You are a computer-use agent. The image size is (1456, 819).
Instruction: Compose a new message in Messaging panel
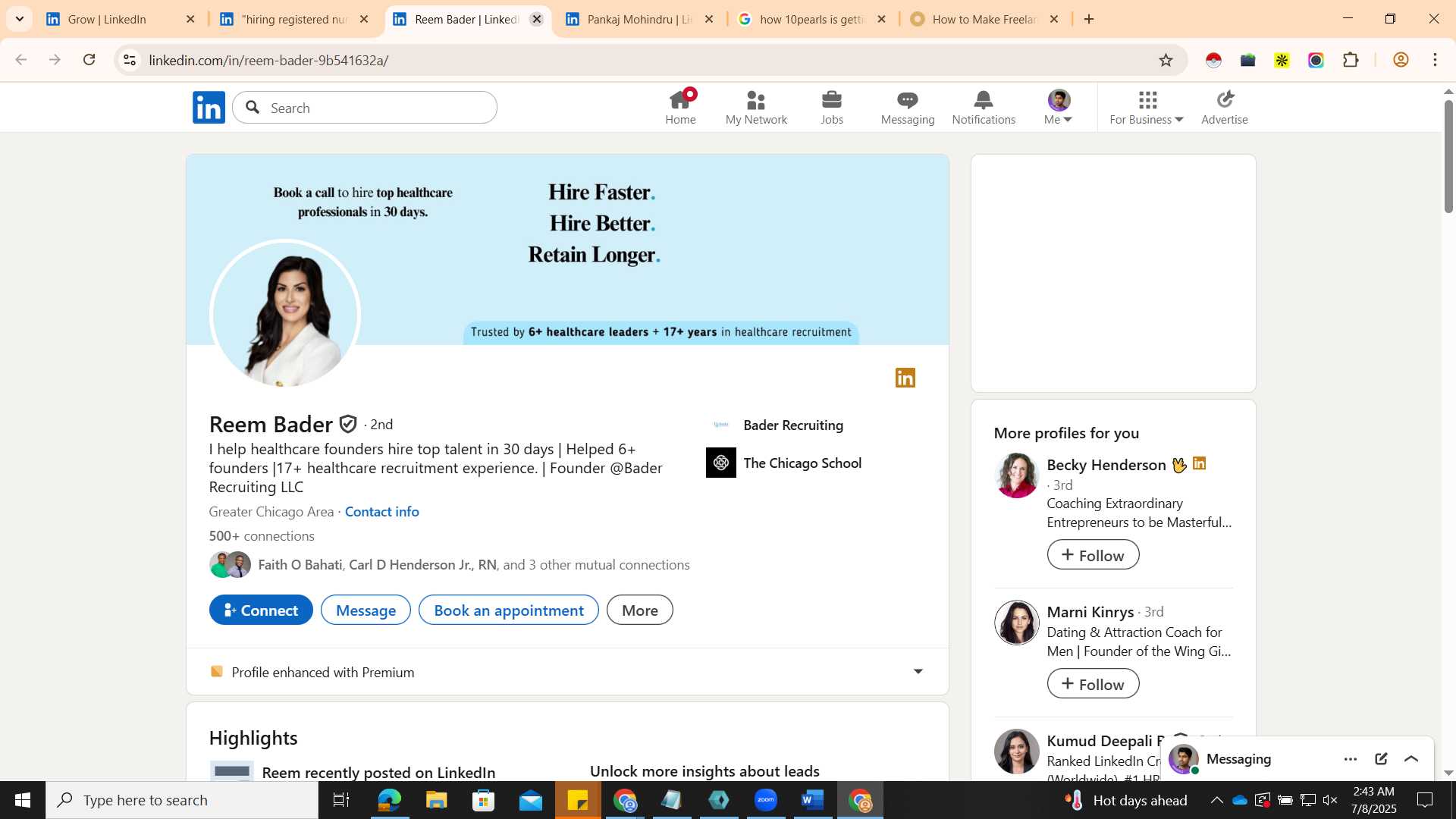click(x=1381, y=759)
